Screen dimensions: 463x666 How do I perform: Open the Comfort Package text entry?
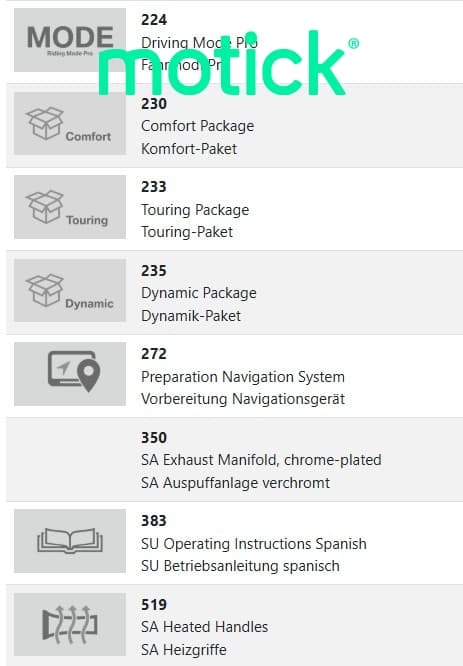point(198,126)
